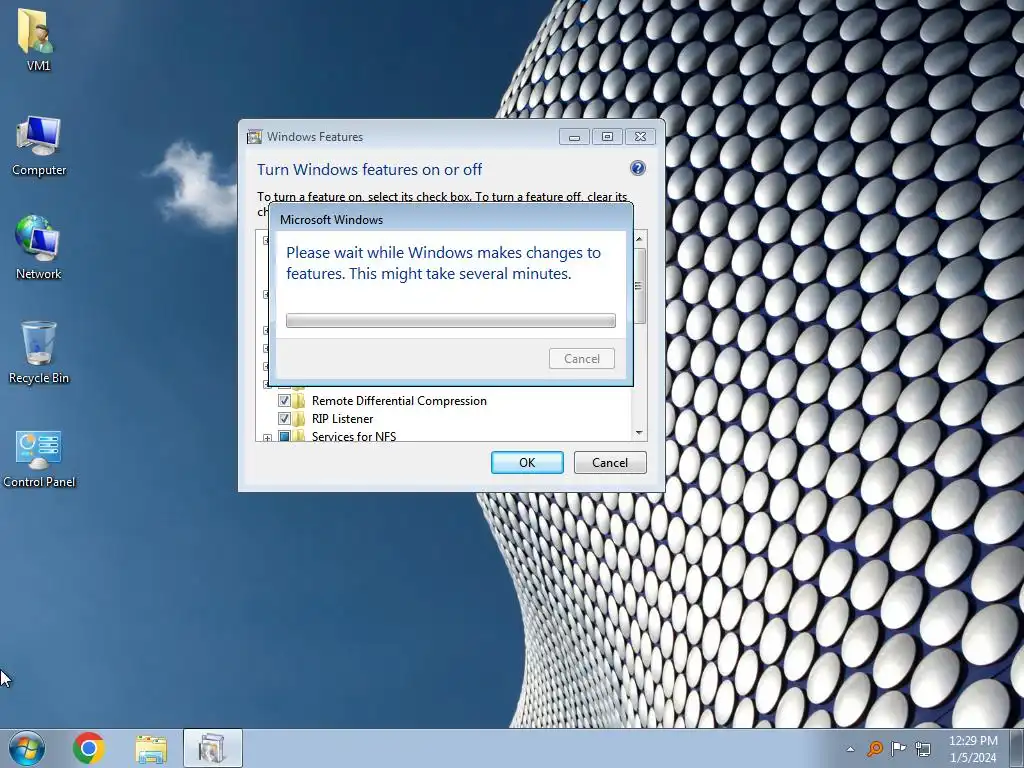Click Cancel in Windows Features window
1024x768 pixels.
[610, 462]
